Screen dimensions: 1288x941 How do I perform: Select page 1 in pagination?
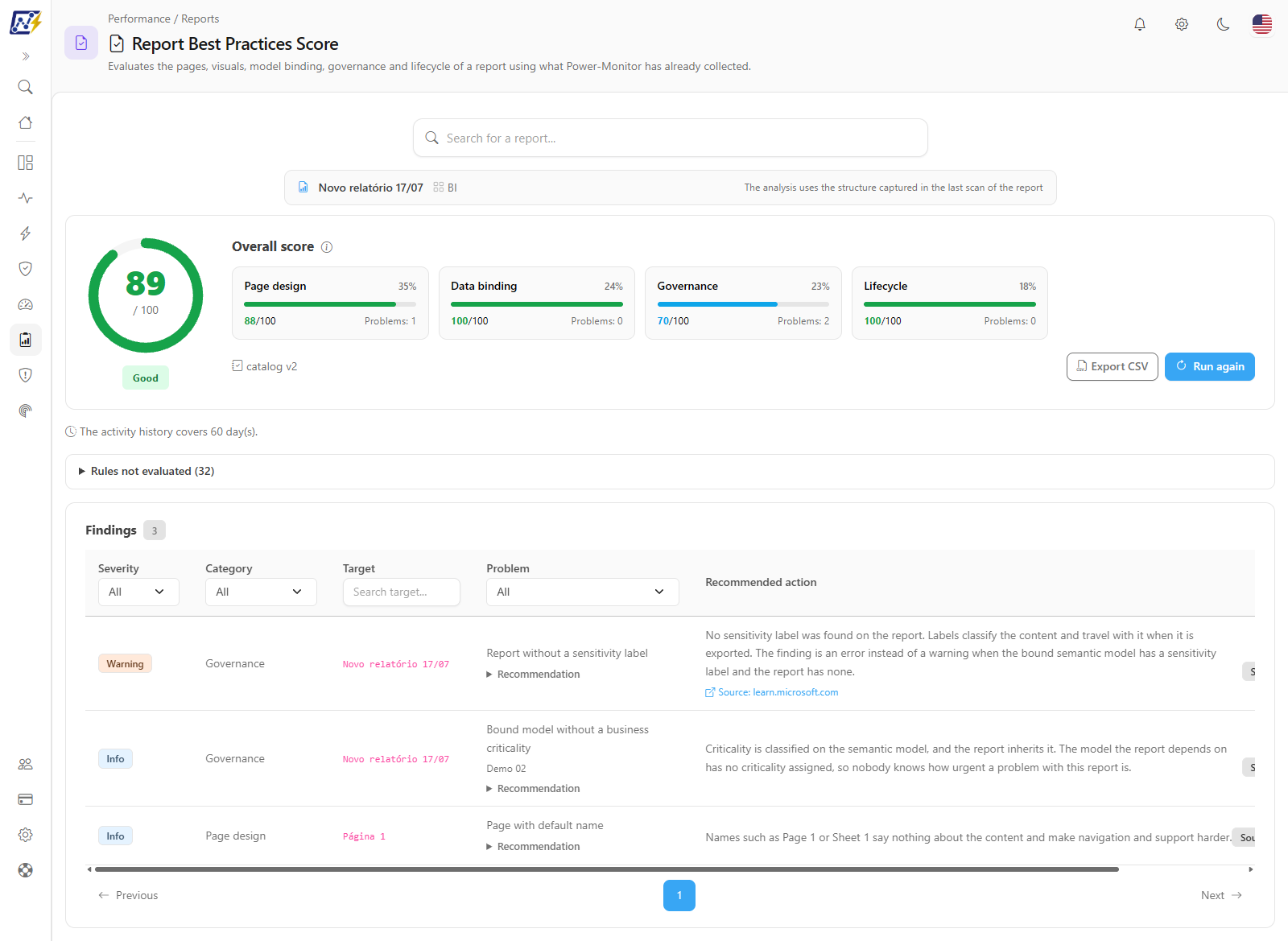point(679,896)
